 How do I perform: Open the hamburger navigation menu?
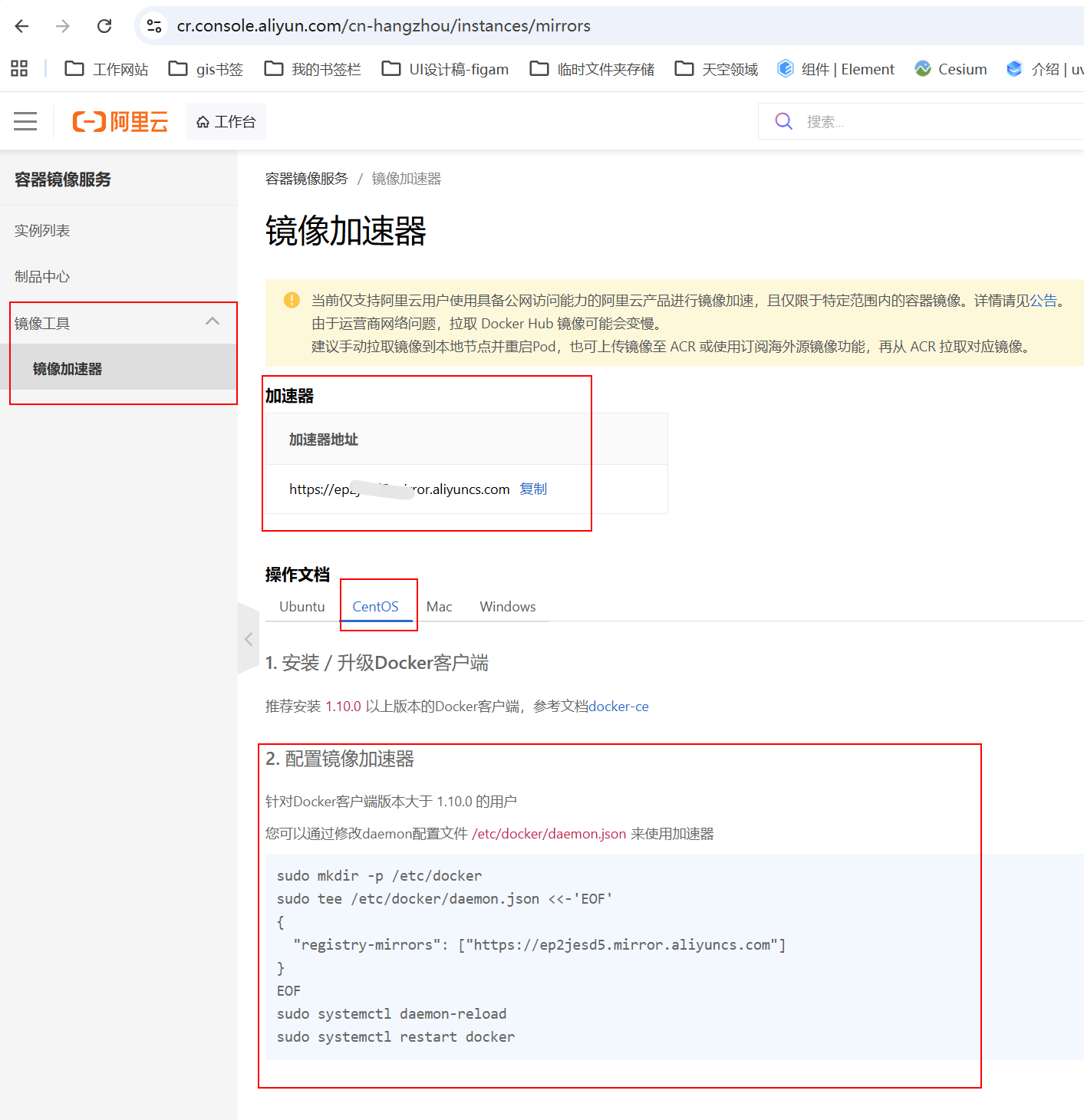(25, 121)
